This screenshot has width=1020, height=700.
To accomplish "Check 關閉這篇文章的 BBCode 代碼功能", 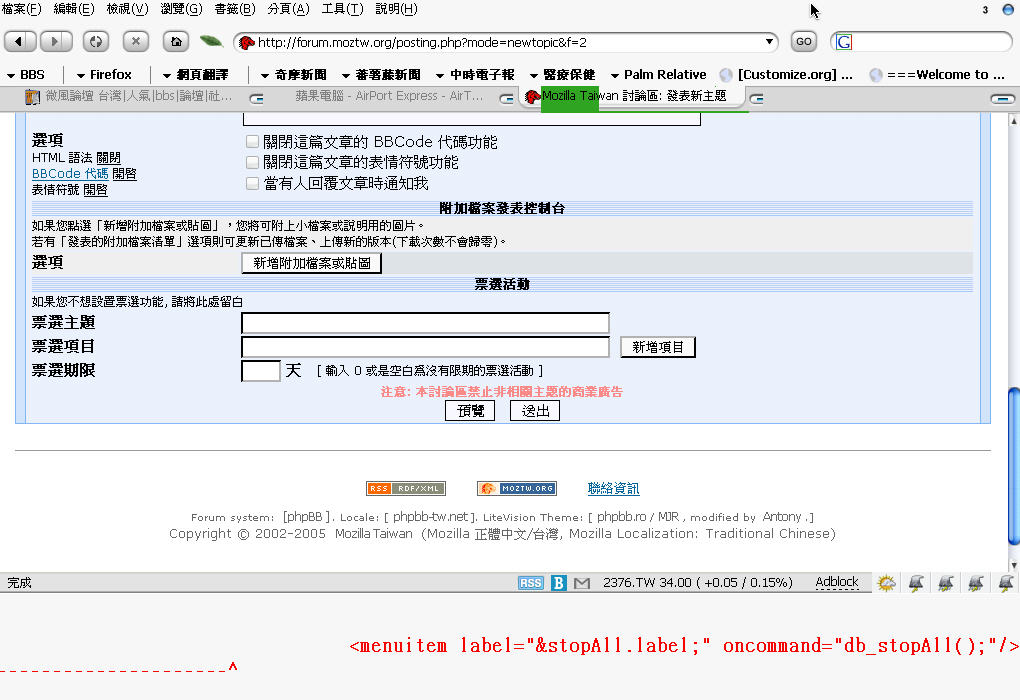I will pos(252,142).
